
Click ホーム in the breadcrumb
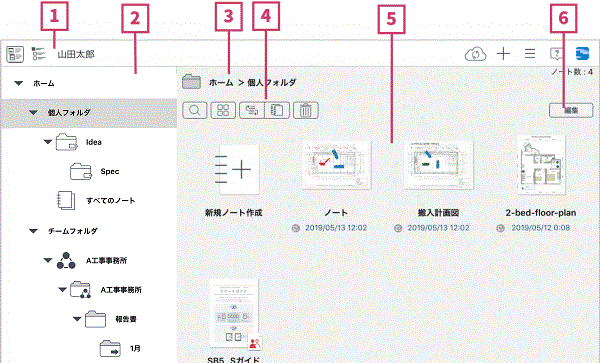click(x=221, y=82)
